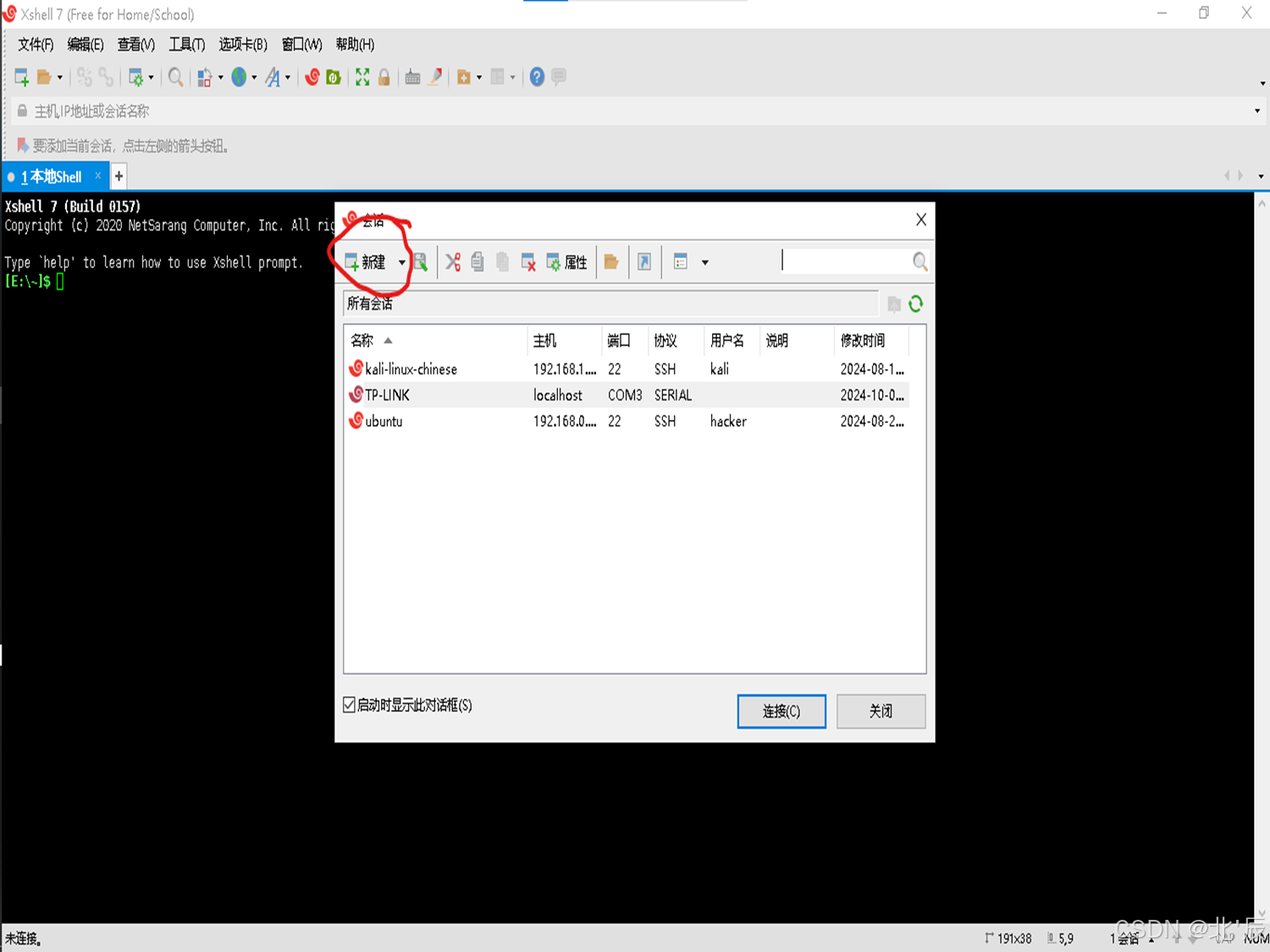This screenshot has width=1270, height=952.
Task: Sort sessions by 名称 column header
Action: (435, 340)
